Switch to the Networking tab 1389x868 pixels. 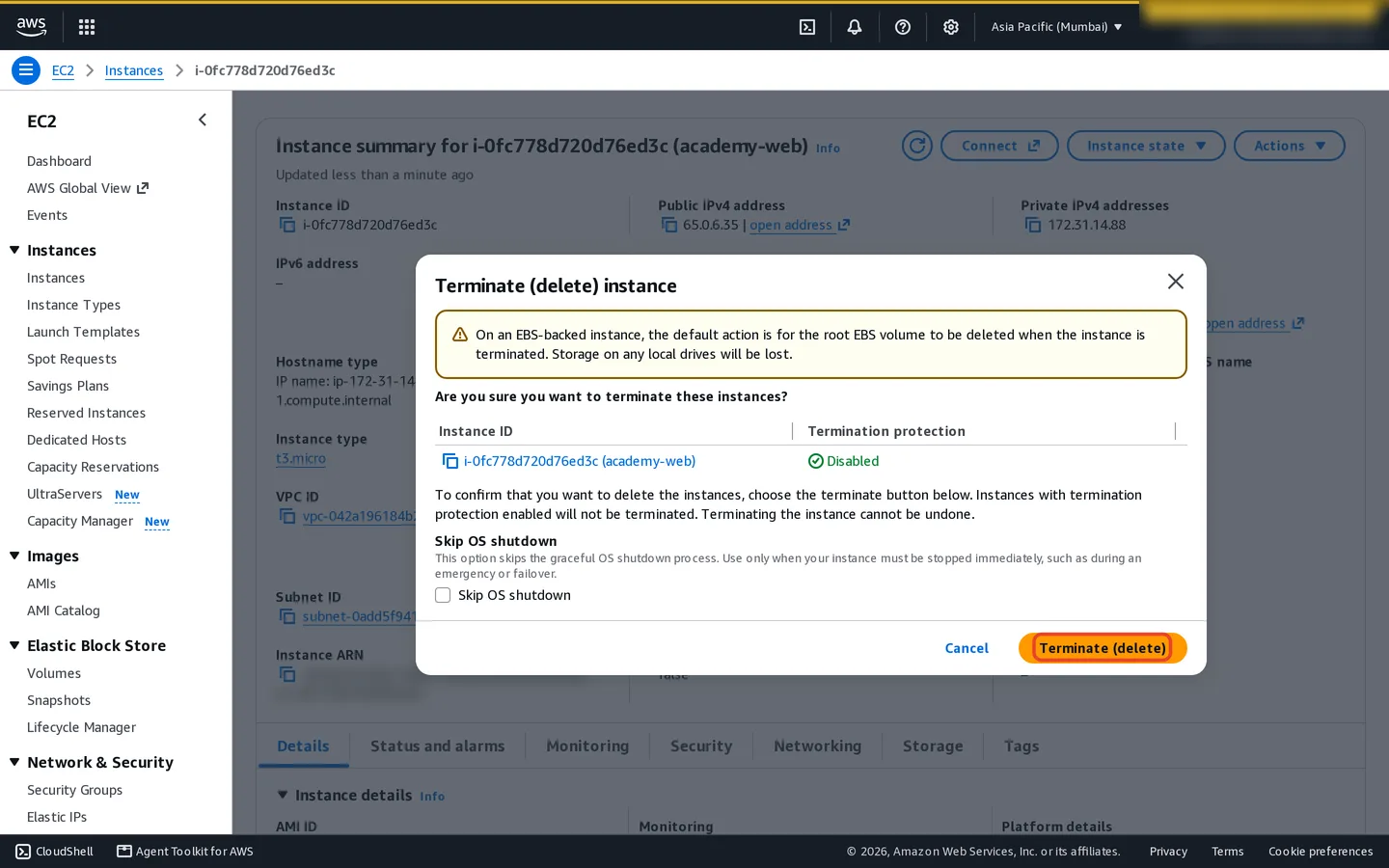click(817, 746)
